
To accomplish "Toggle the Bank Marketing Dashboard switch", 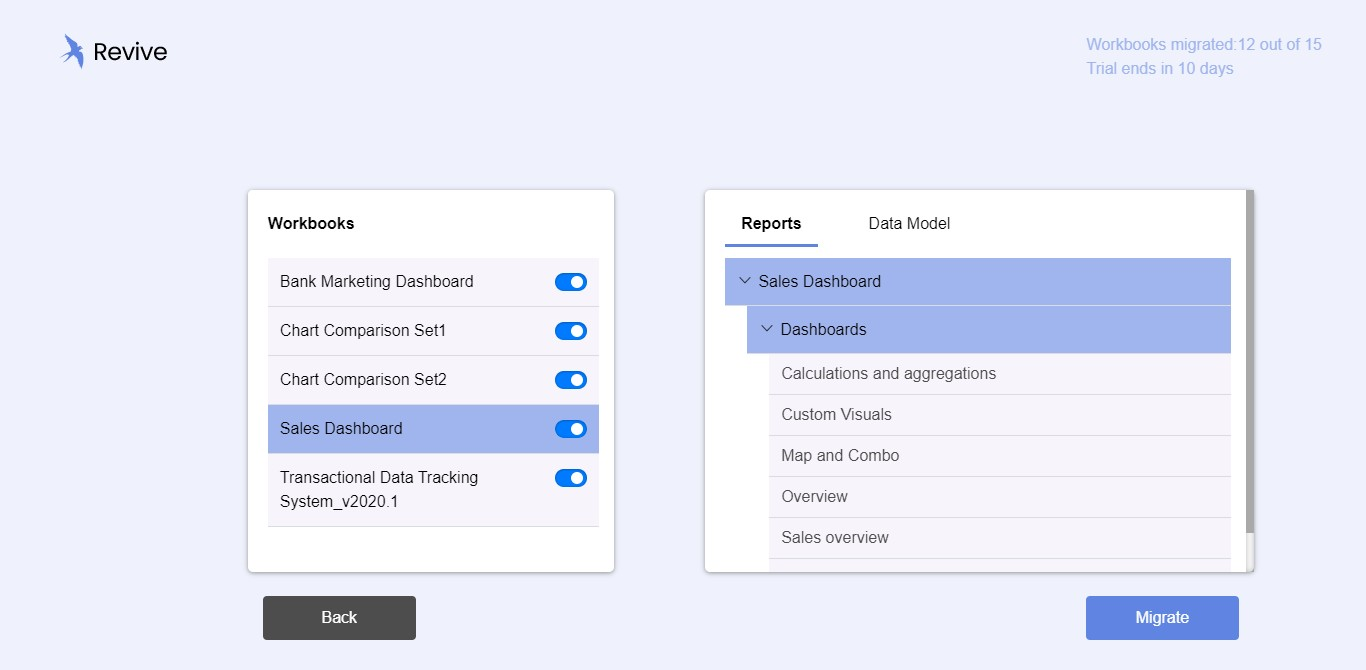I will coord(570,282).
